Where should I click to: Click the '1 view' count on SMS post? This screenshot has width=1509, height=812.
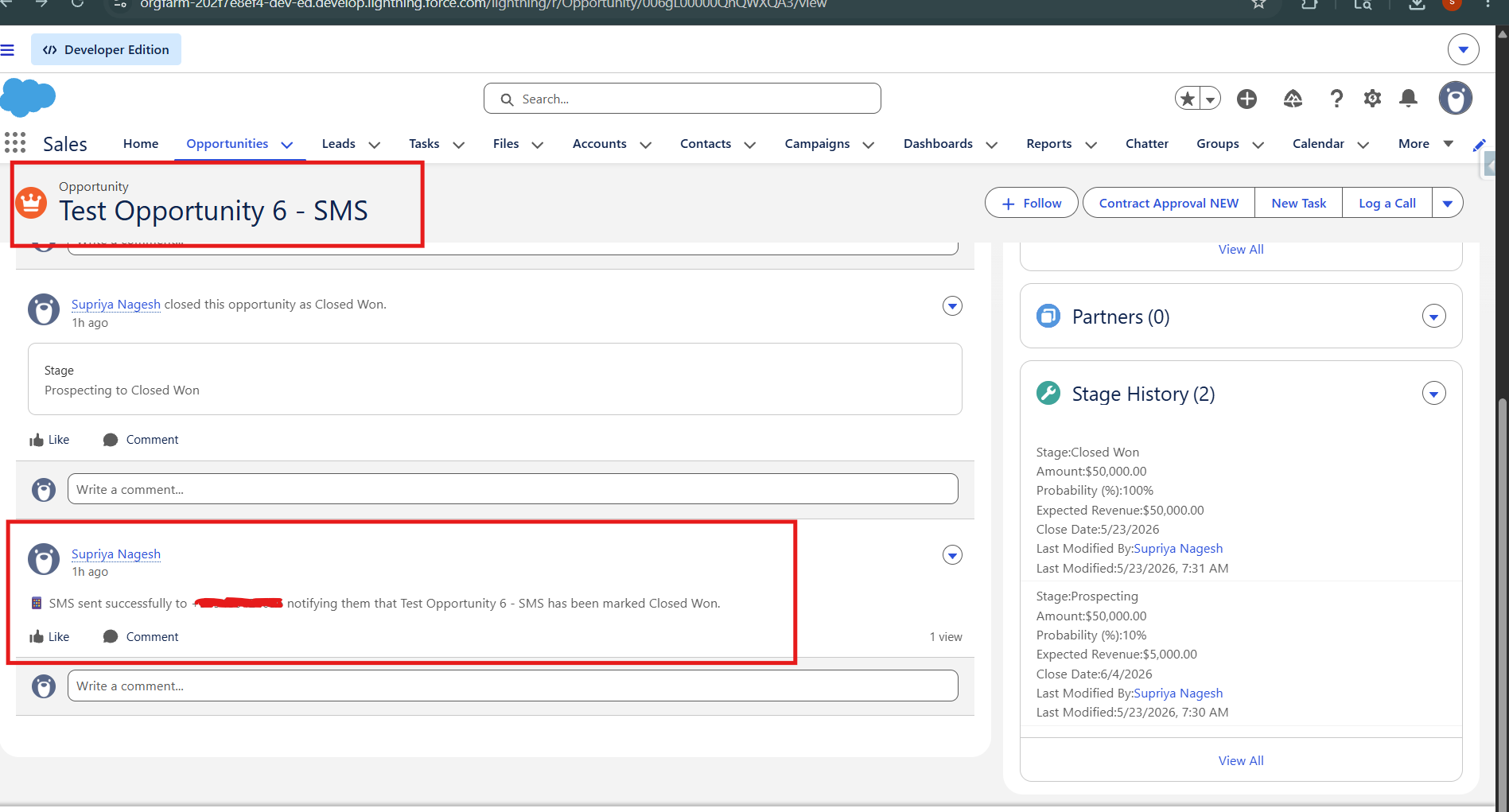pos(946,637)
